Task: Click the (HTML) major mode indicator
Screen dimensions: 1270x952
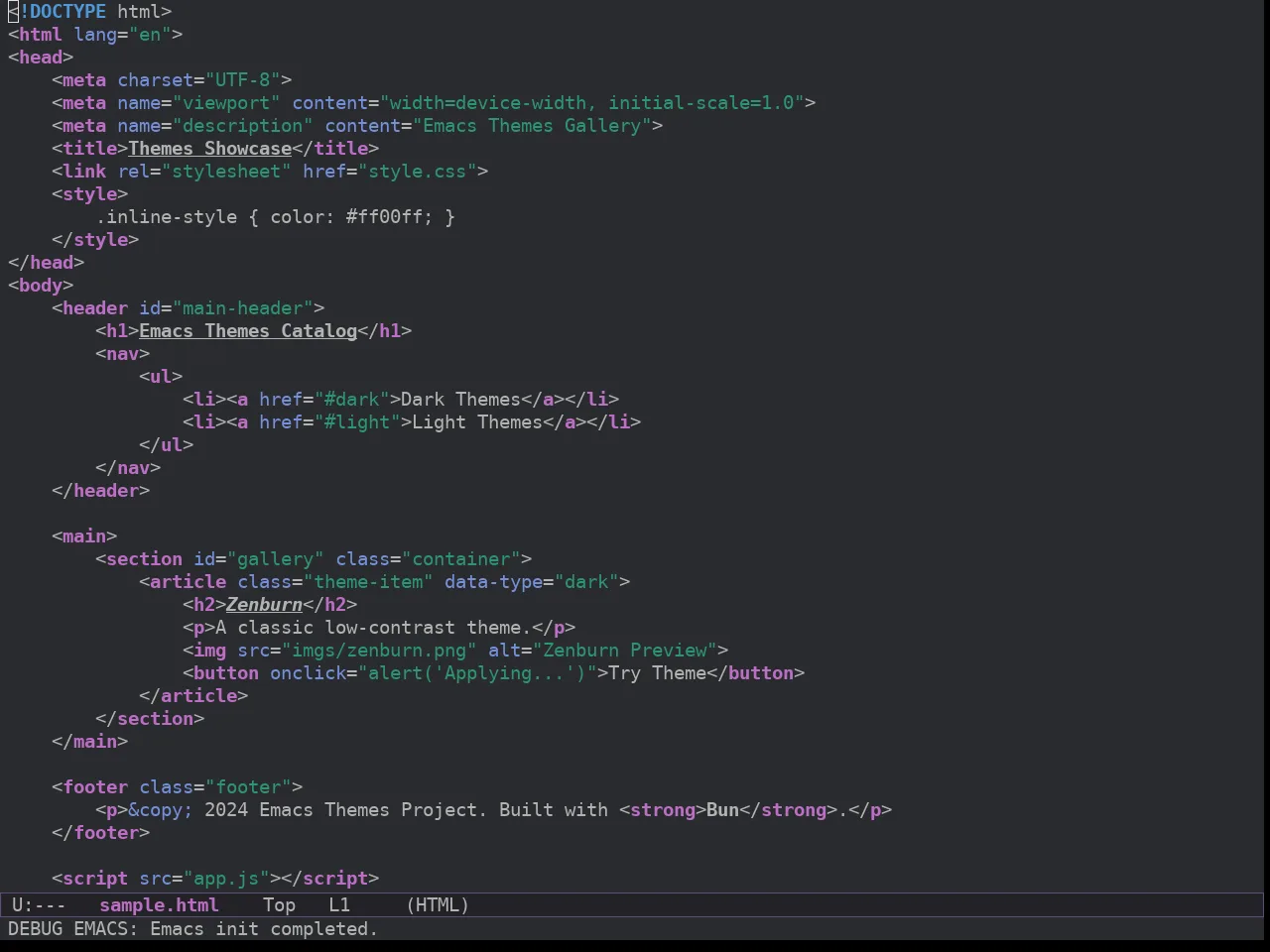Action: (438, 905)
